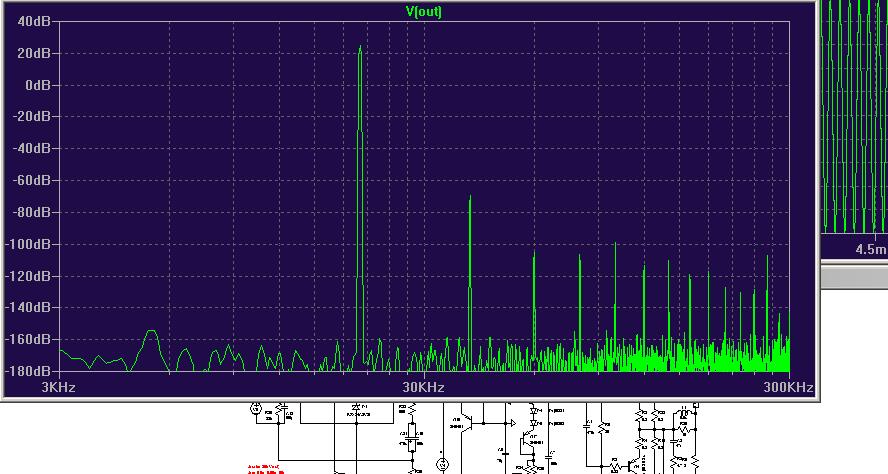The width and height of the screenshot is (888, 474).
Task: Click the second harmonic peak near -70dB
Action: click(x=469, y=201)
